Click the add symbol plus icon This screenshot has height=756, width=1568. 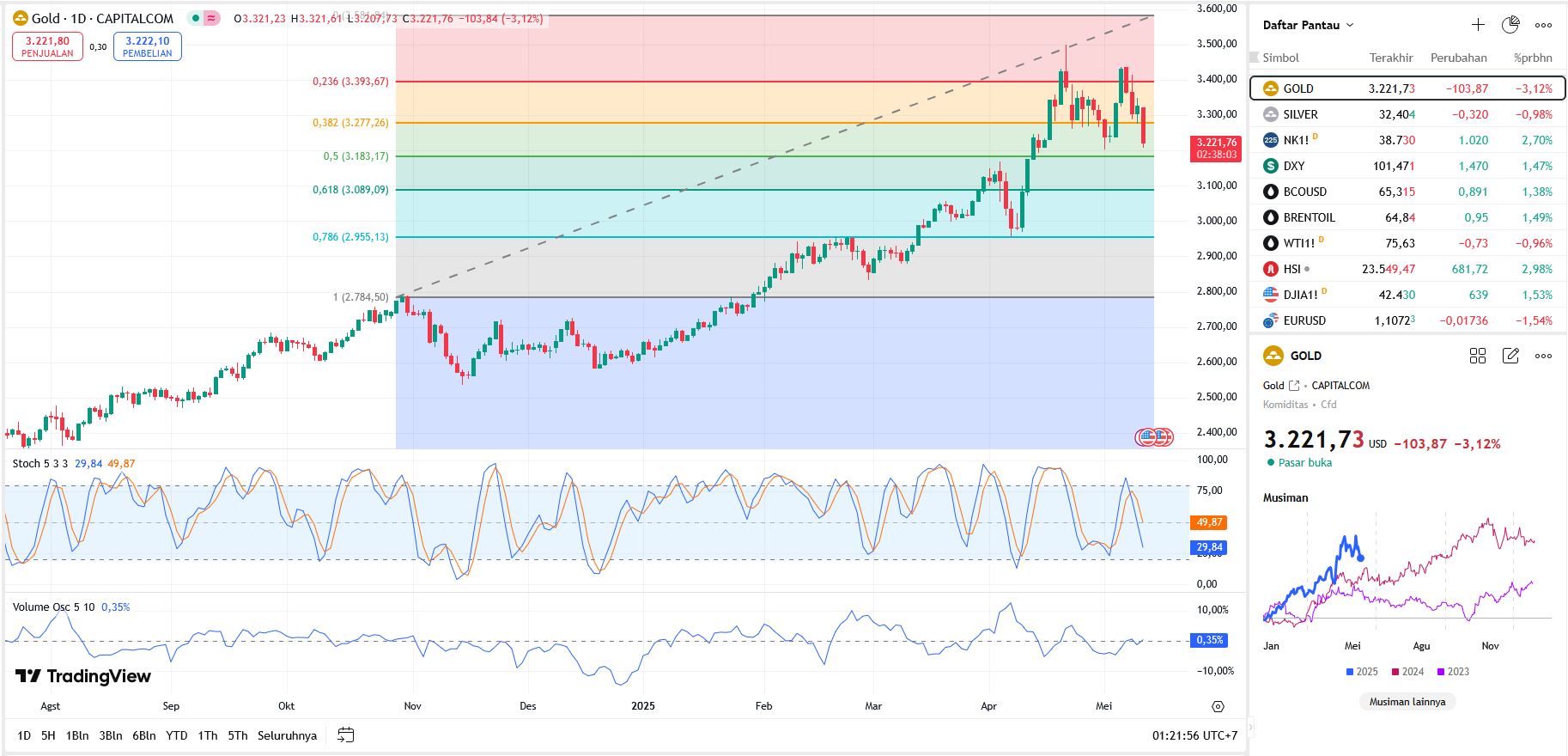1477,25
